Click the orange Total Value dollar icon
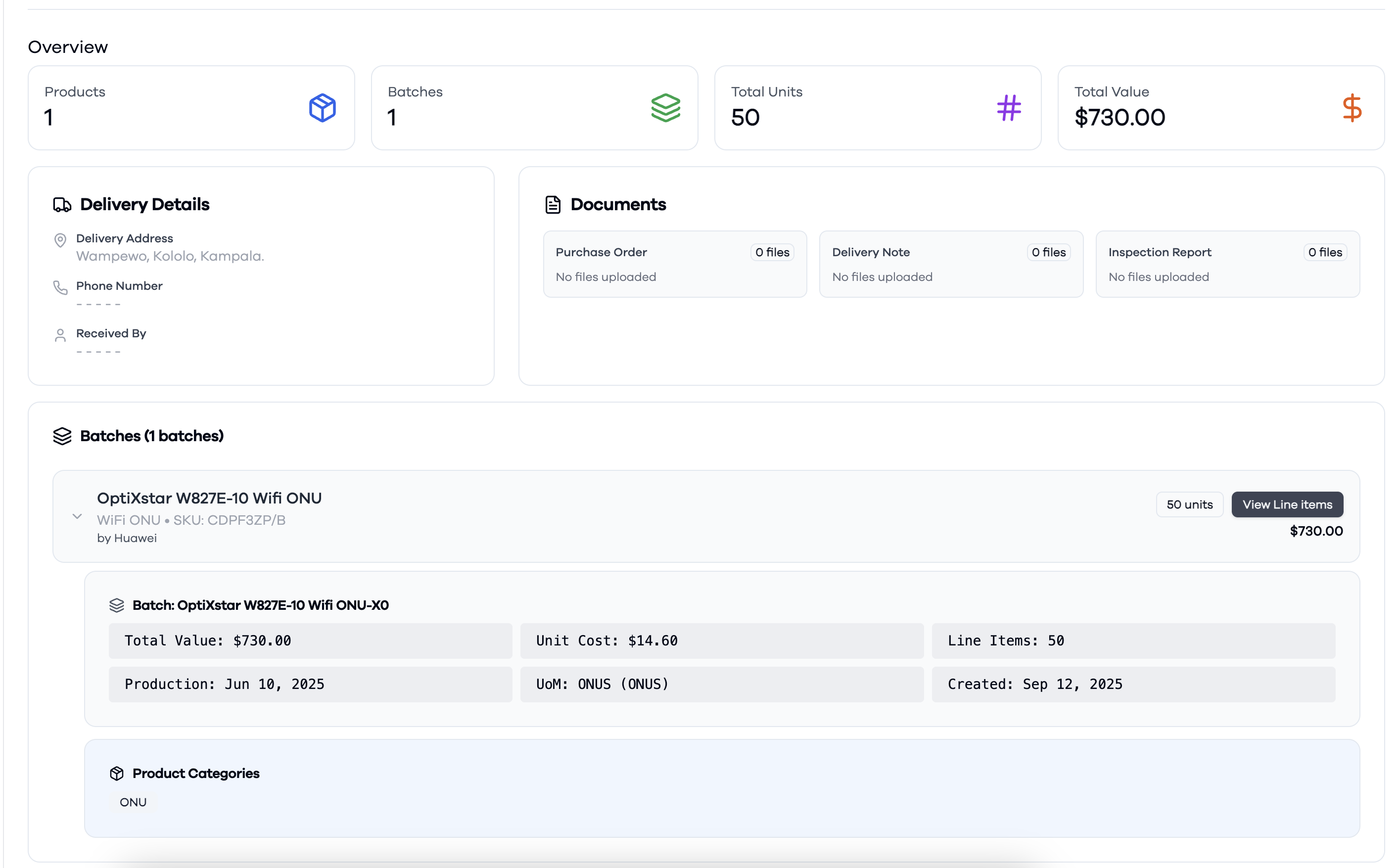1399x868 pixels. coord(1352,108)
